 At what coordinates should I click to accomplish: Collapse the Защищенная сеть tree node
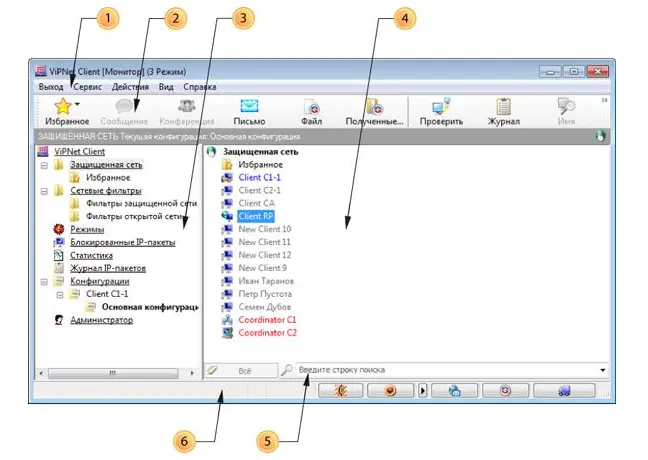[x=44, y=164]
